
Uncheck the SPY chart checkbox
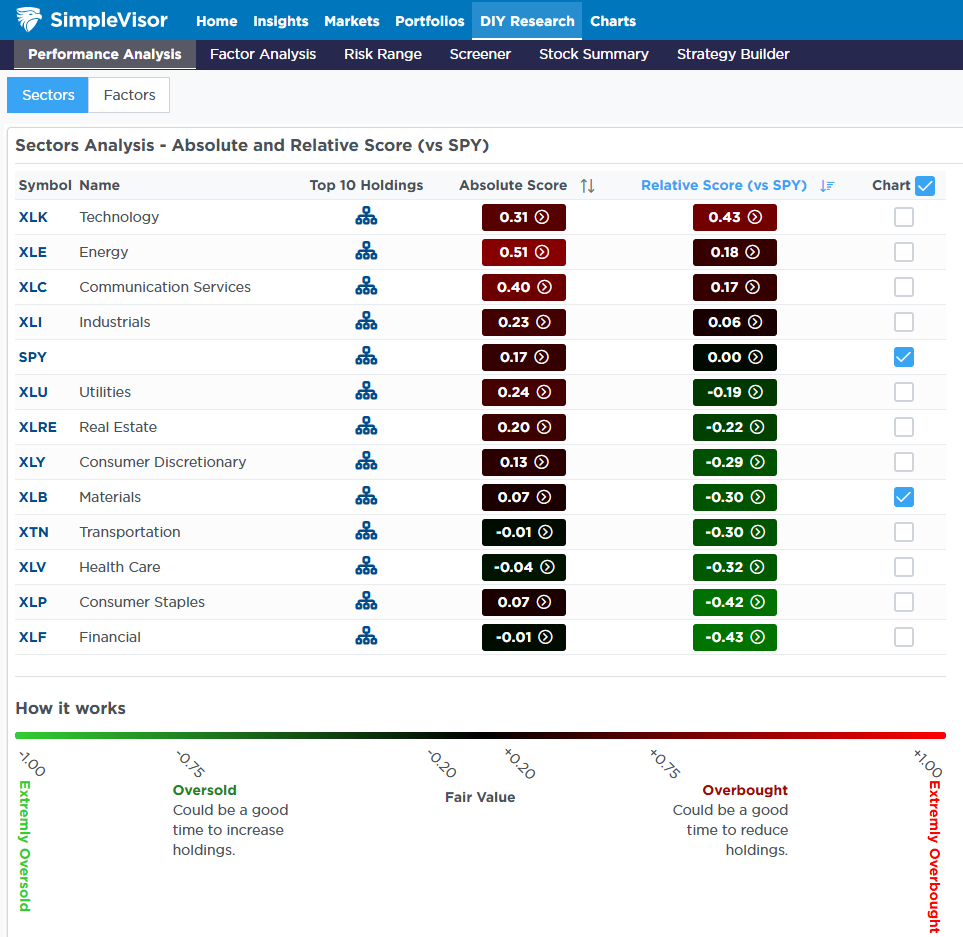pyautogui.click(x=903, y=357)
